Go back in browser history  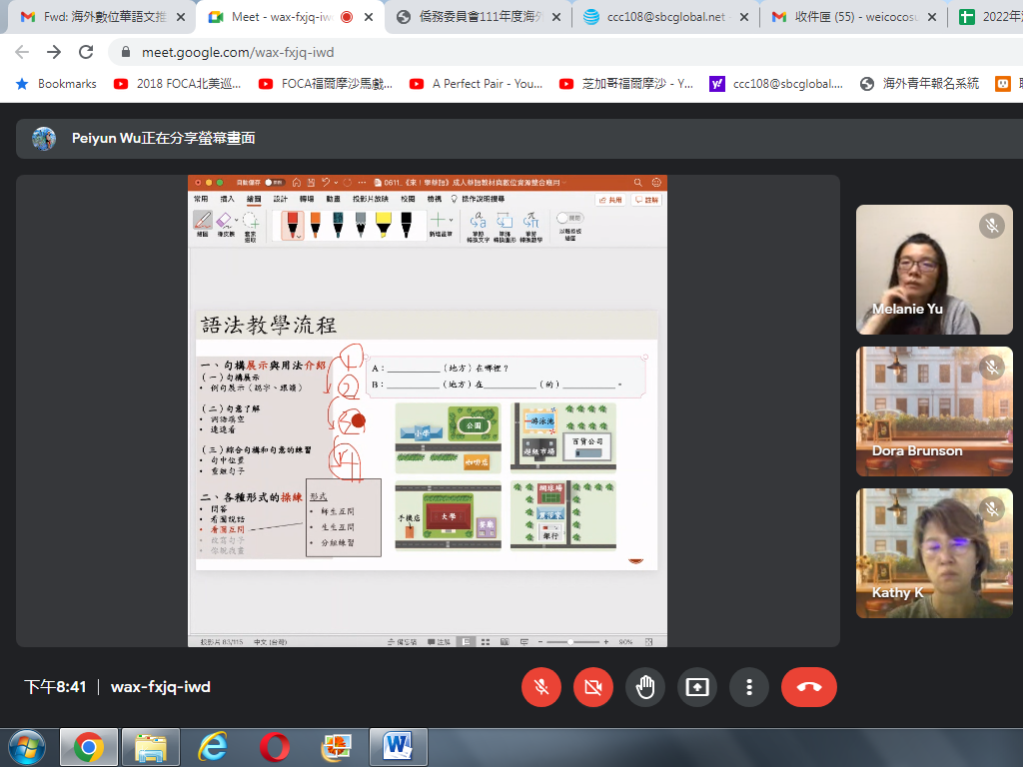point(22,52)
